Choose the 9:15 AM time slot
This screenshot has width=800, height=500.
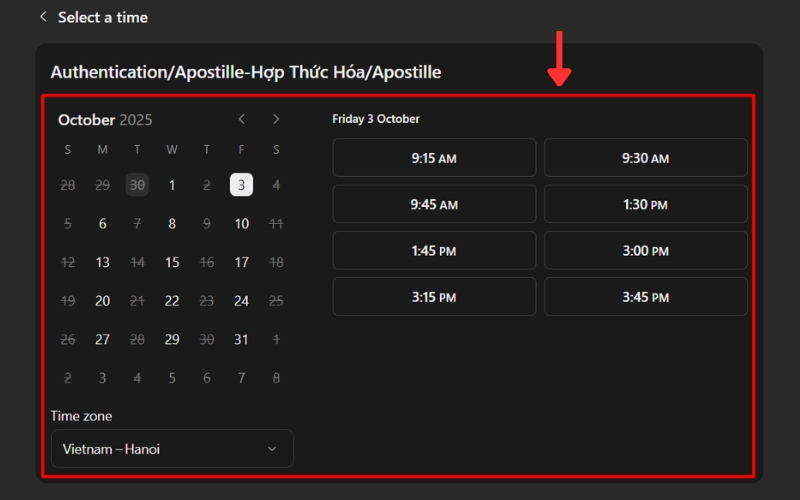click(x=434, y=158)
